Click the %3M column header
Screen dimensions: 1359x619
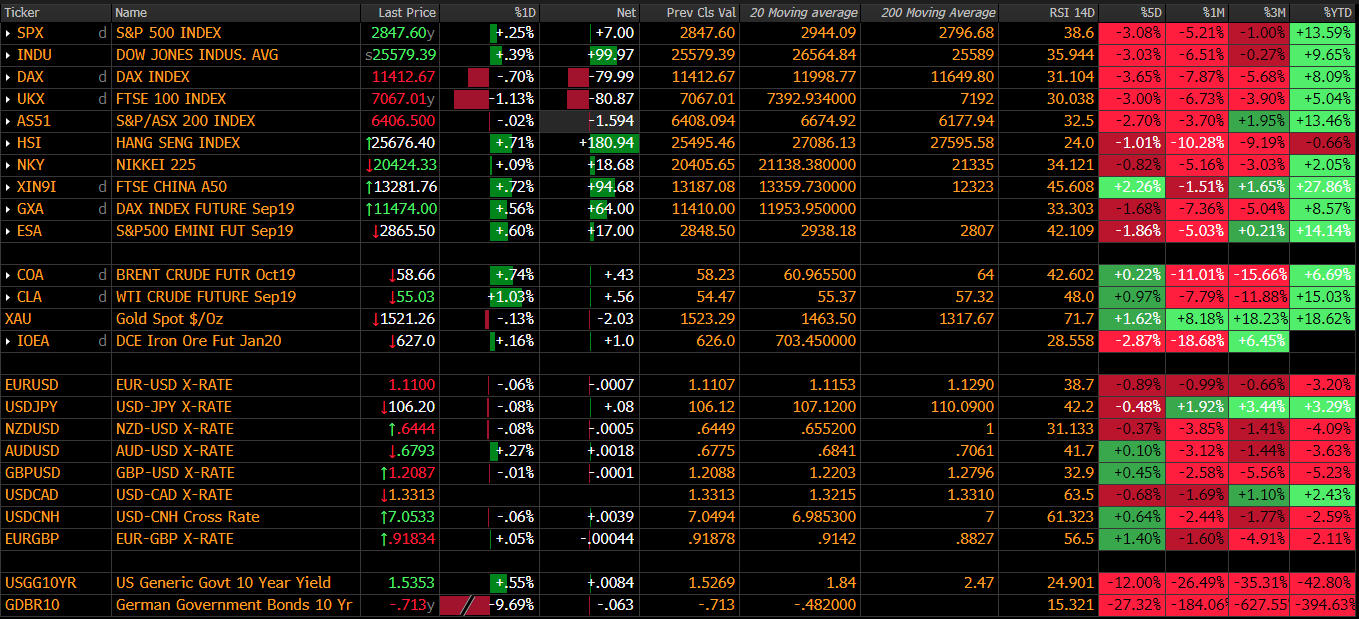click(1259, 12)
